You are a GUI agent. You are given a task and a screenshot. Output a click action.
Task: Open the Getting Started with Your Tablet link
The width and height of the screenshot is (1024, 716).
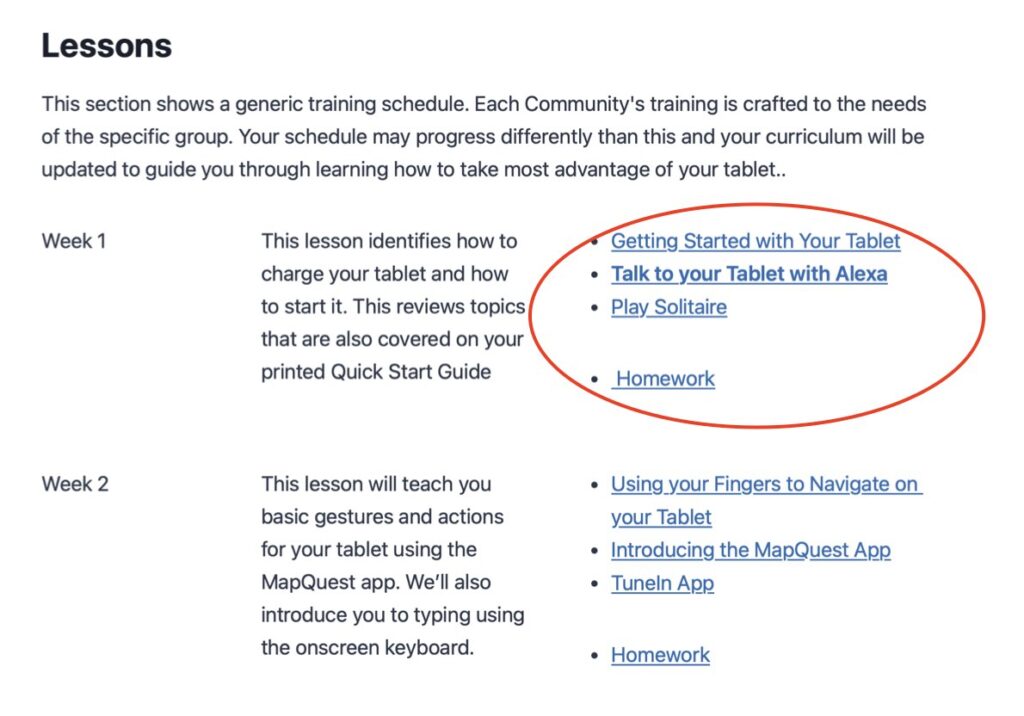coord(755,241)
